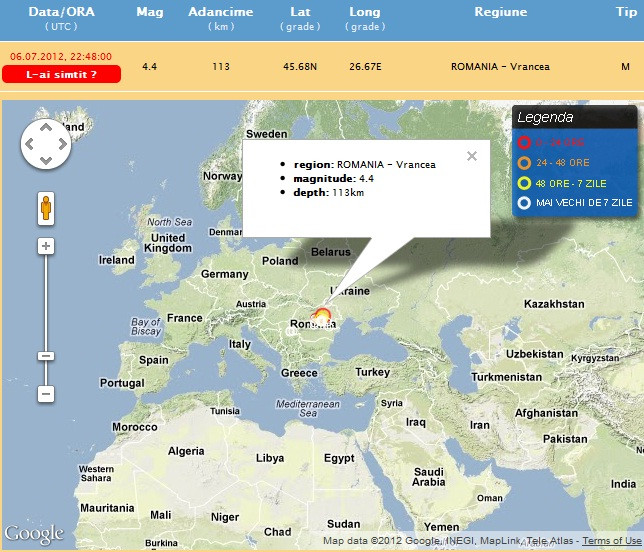Pan the map left with the arrow control
The height and width of the screenshot is (552, 644).
30,146
